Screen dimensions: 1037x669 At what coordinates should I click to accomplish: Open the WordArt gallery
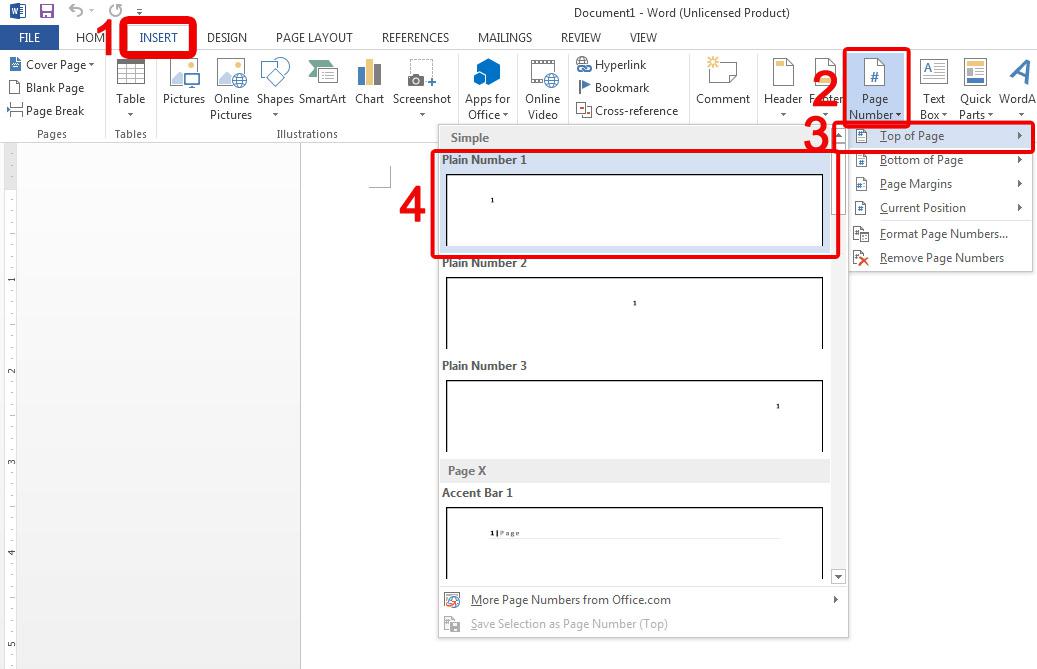click(1017, 89)
